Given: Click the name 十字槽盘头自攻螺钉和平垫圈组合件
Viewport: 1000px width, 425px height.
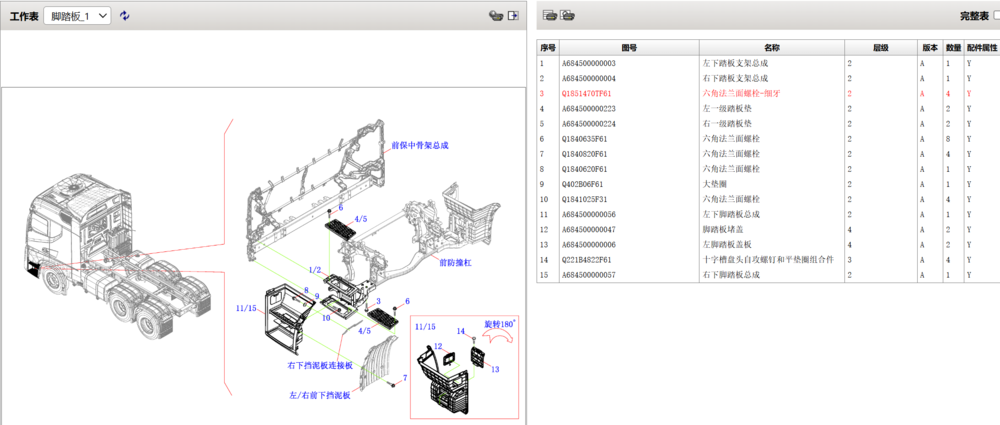Looking at the screenshot, I should [768, 260].
